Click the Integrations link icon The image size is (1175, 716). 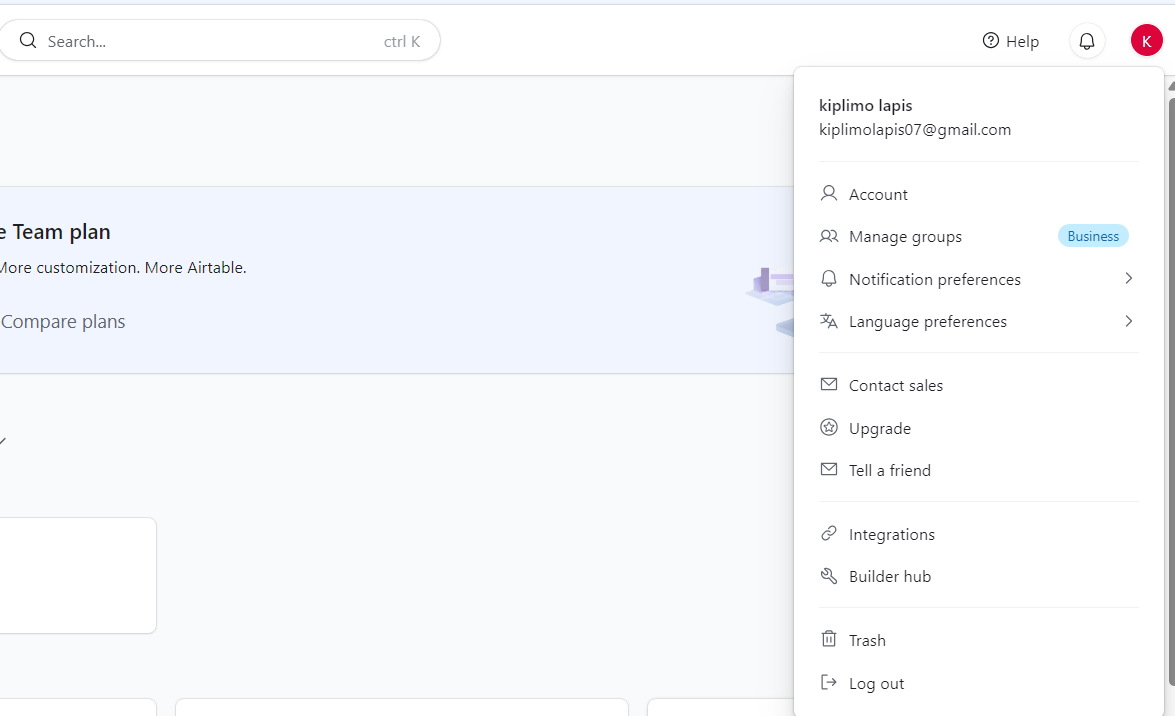coord(828,533)
